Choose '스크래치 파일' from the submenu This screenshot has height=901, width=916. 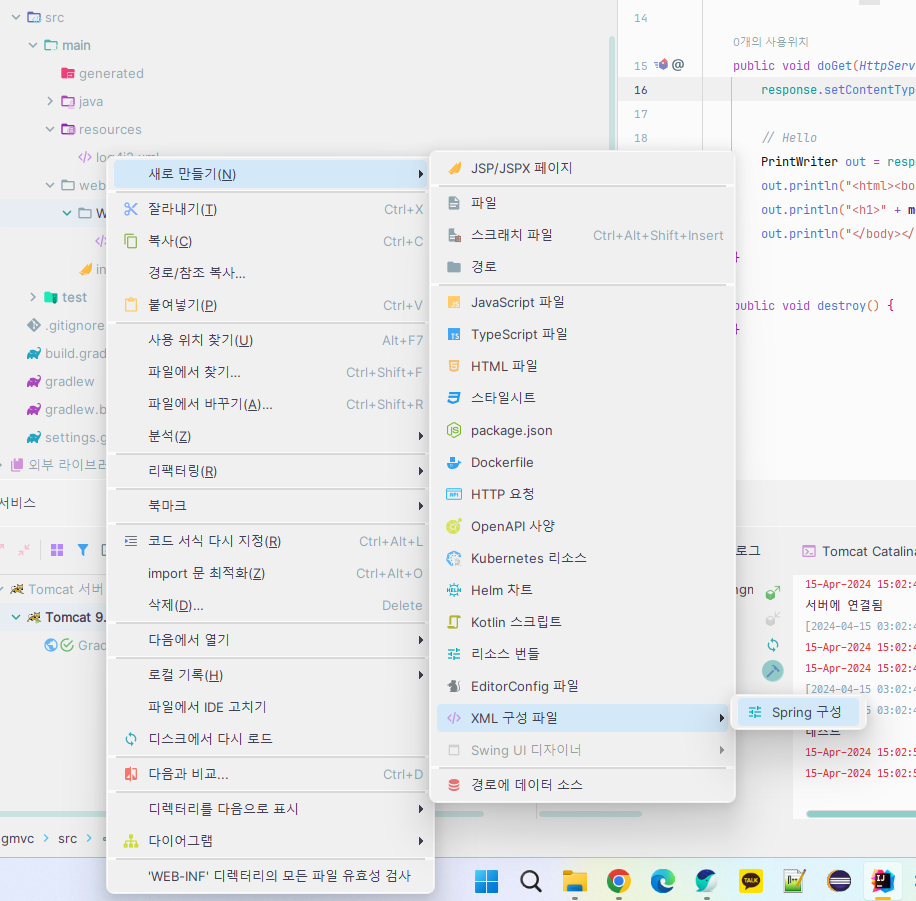point(582,235)
